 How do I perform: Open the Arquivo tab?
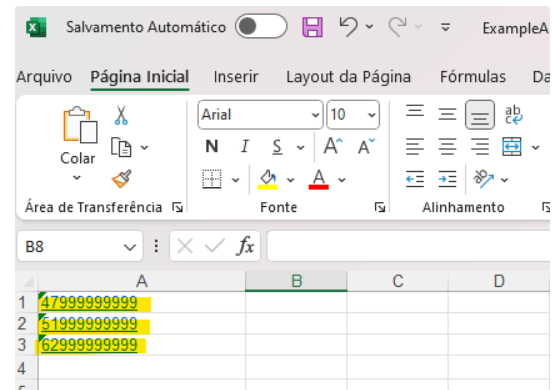tap(44, 77)
